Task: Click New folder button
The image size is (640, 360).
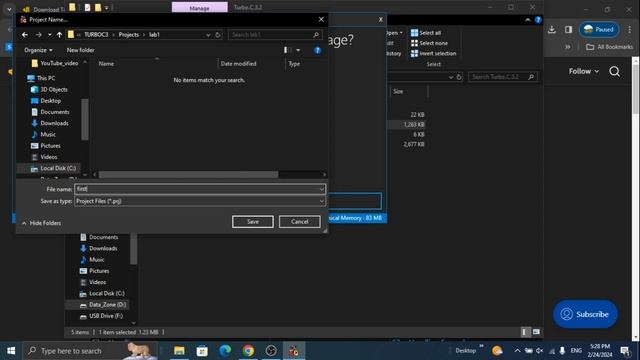Action: [x=80, y=50]
